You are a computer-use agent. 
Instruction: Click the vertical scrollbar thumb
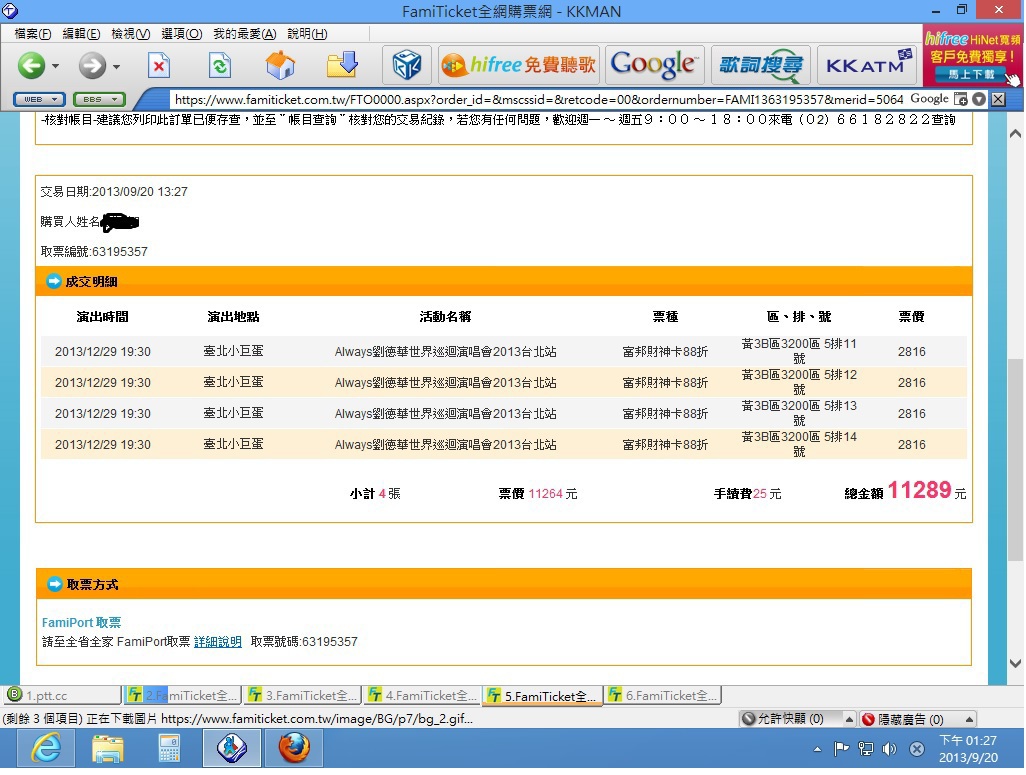(x=1016, y=460)
